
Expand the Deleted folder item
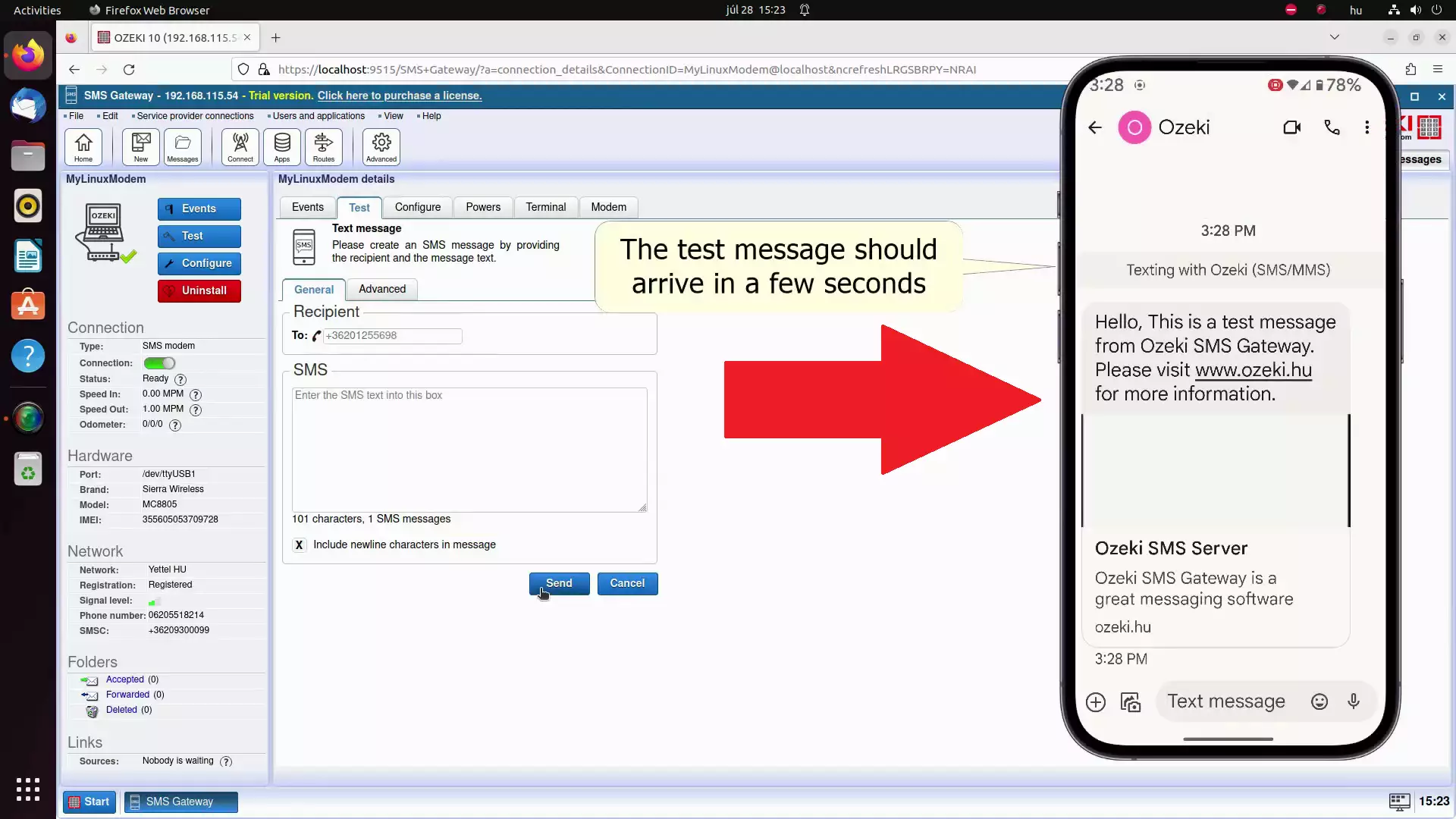point(121,710)
